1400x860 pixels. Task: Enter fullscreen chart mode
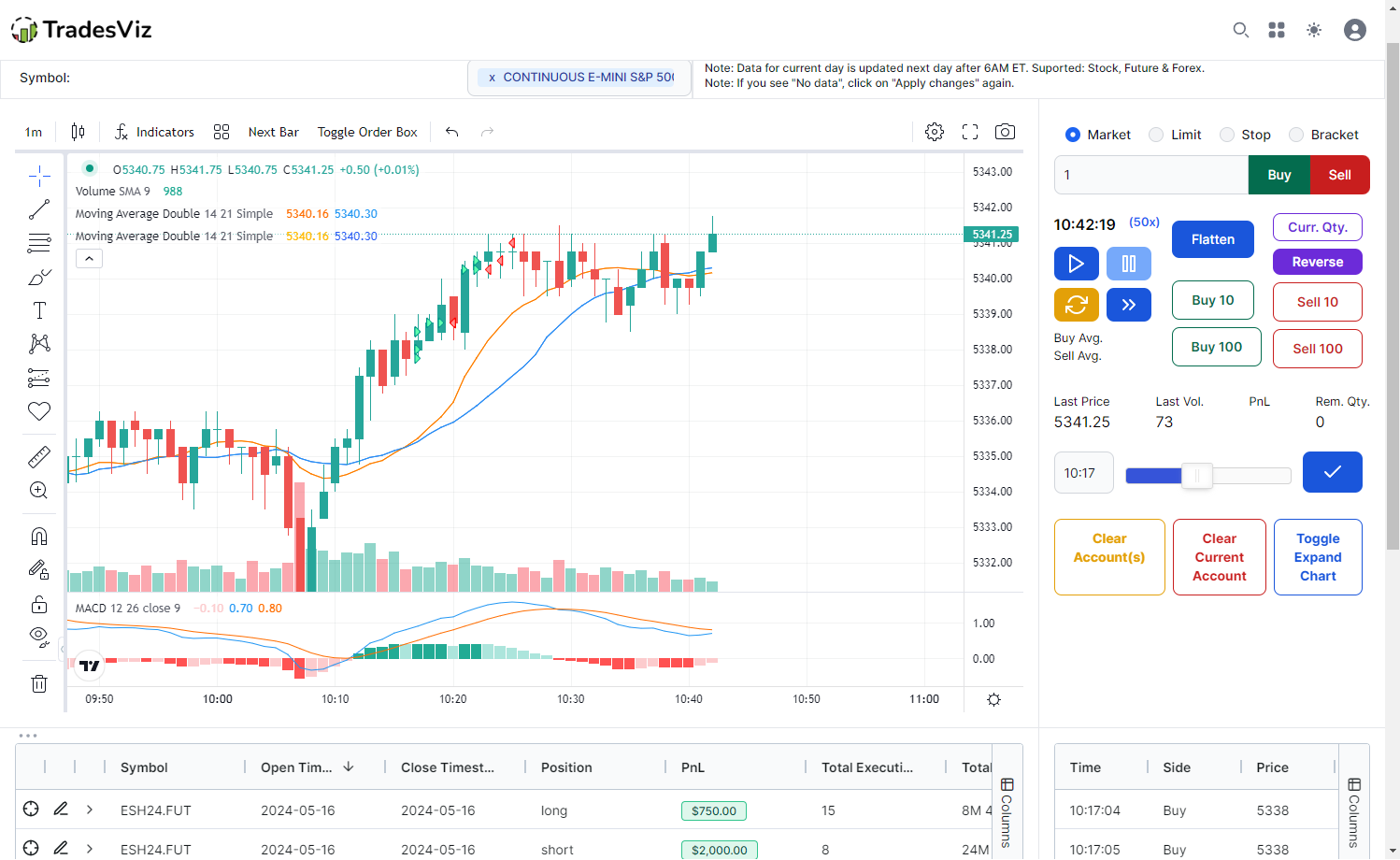pos(970,132)
